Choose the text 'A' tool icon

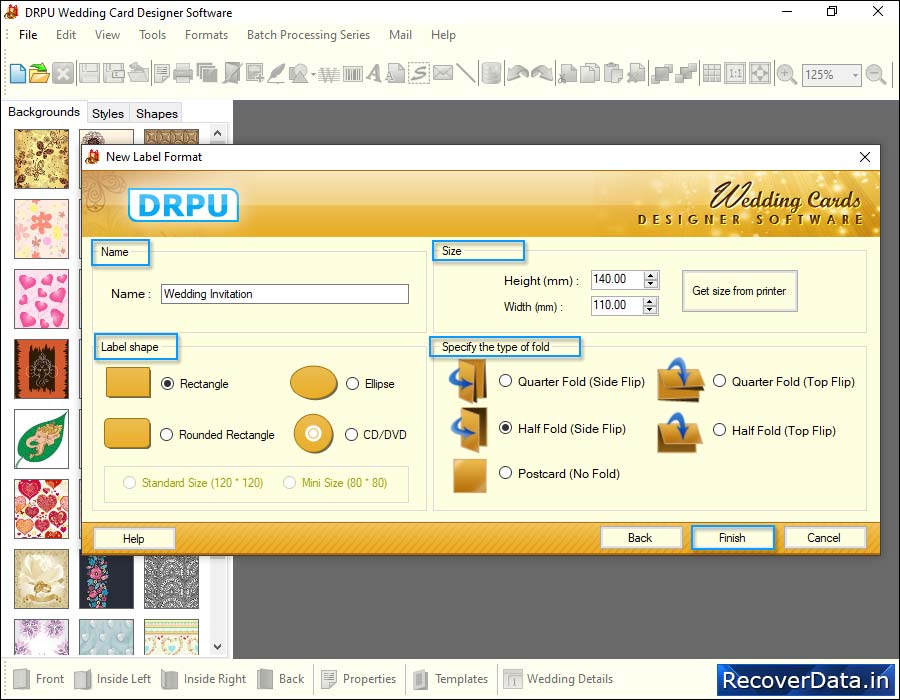374,74
